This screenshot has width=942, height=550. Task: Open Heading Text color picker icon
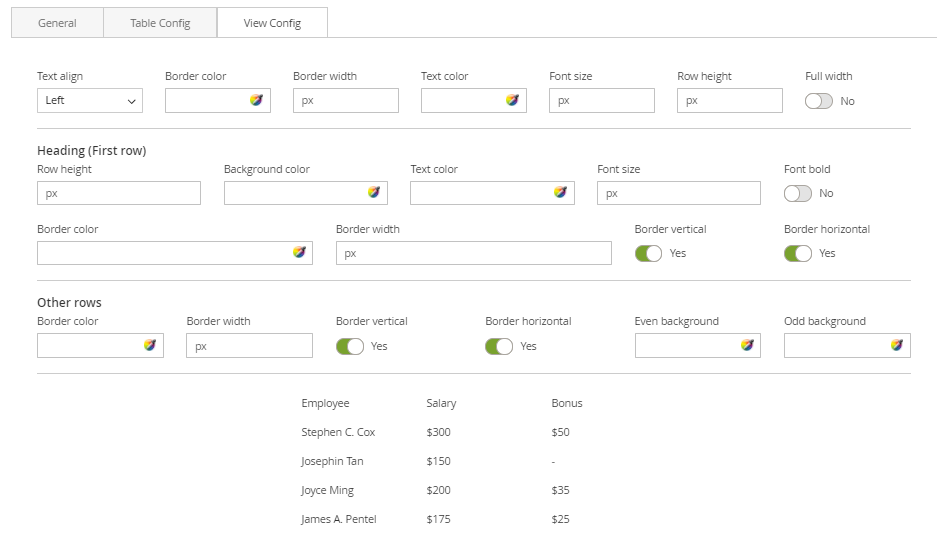point(560,193)
